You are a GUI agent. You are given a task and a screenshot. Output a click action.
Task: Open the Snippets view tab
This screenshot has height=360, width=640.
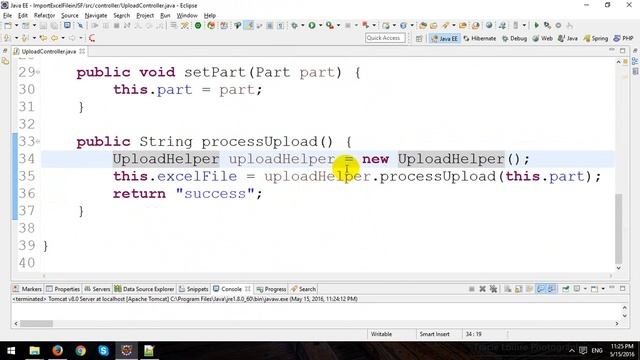(x=193, y=289)
